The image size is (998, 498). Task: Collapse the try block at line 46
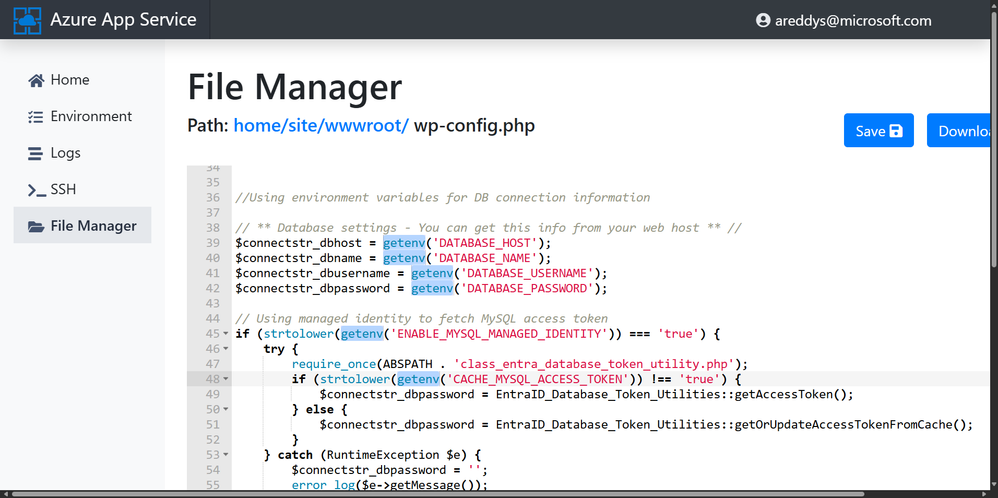pyautogui.click(x=226, y=349)
